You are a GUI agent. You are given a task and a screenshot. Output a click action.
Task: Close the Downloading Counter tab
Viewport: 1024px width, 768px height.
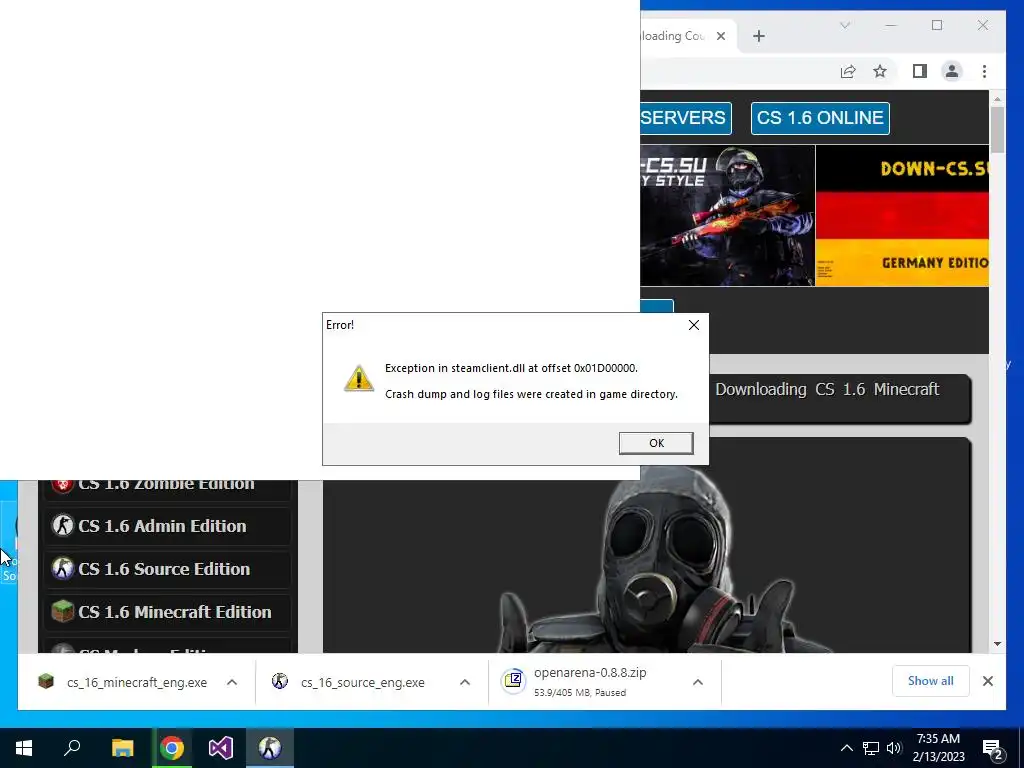click(x=720, y=36)
